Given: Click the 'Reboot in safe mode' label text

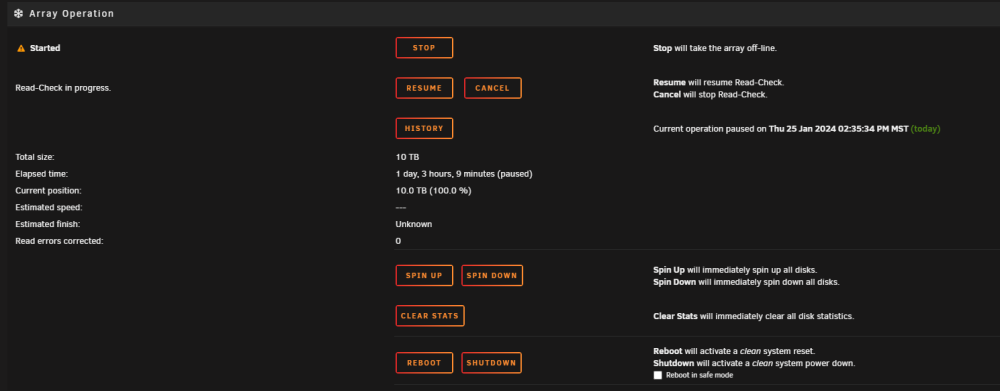Looking at the screenshot, I should pos(700,376).
